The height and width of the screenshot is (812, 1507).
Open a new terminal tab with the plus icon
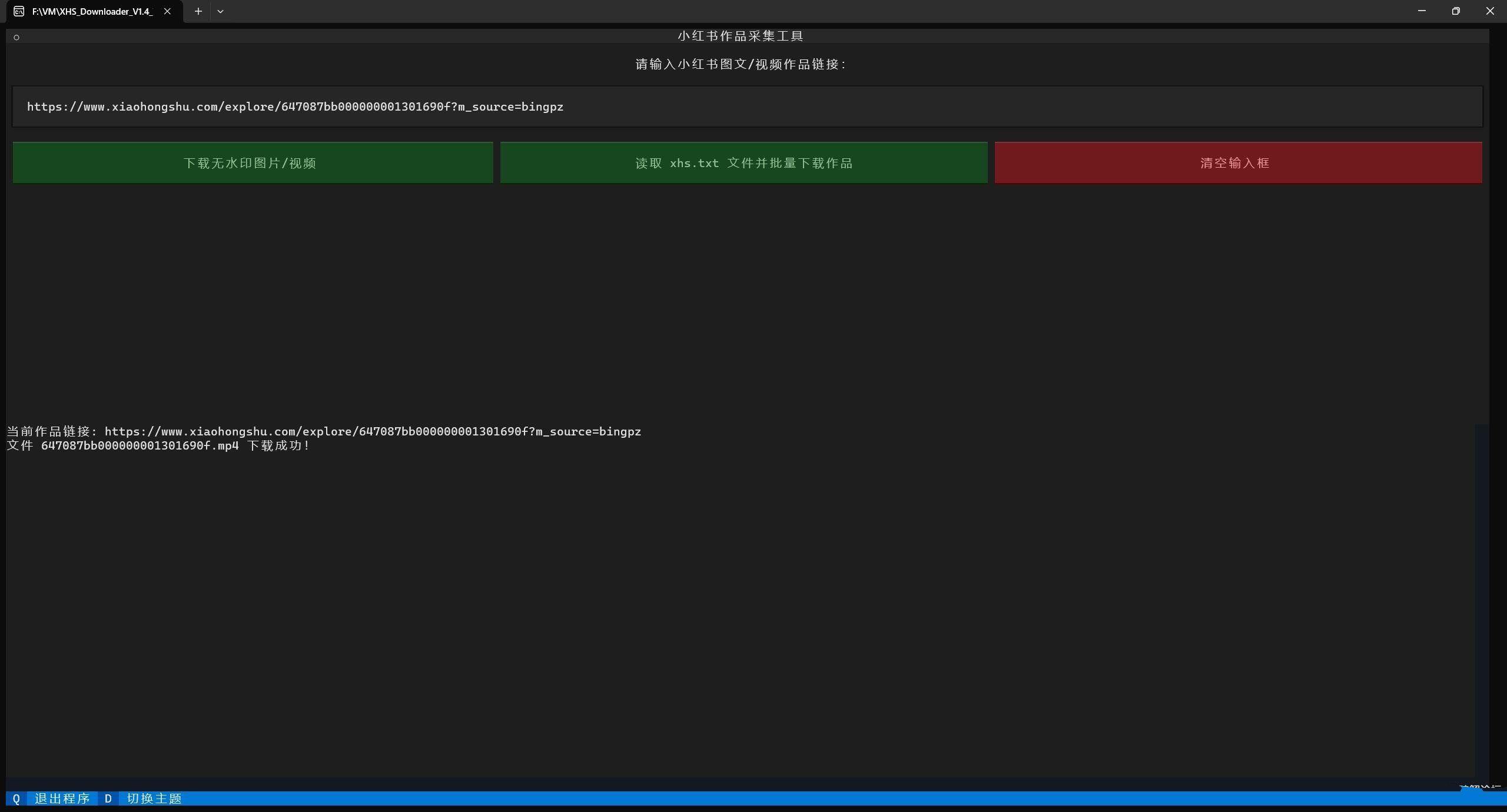point(198,11)
